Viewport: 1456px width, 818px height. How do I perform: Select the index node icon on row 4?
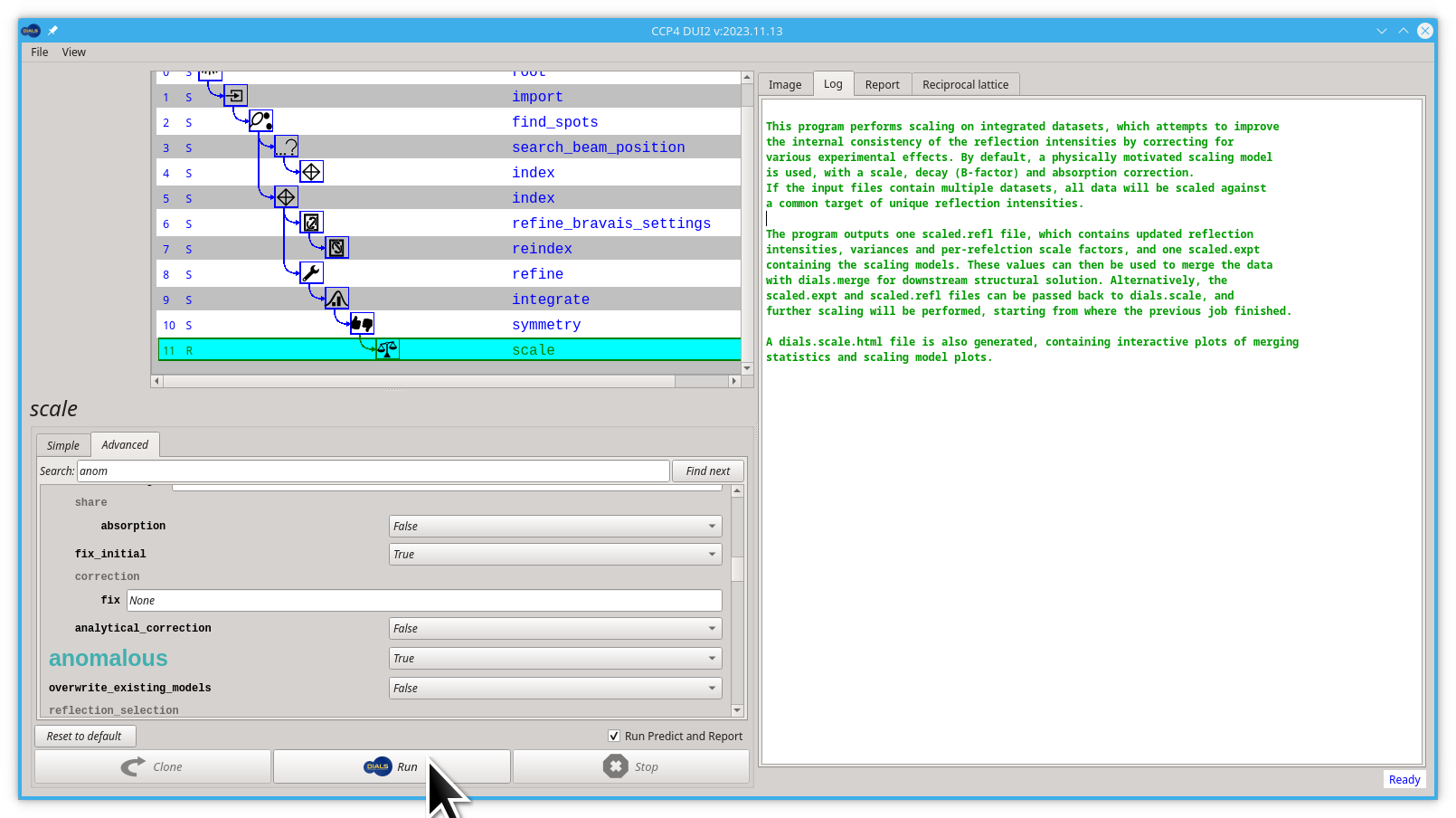pos(311,171)
